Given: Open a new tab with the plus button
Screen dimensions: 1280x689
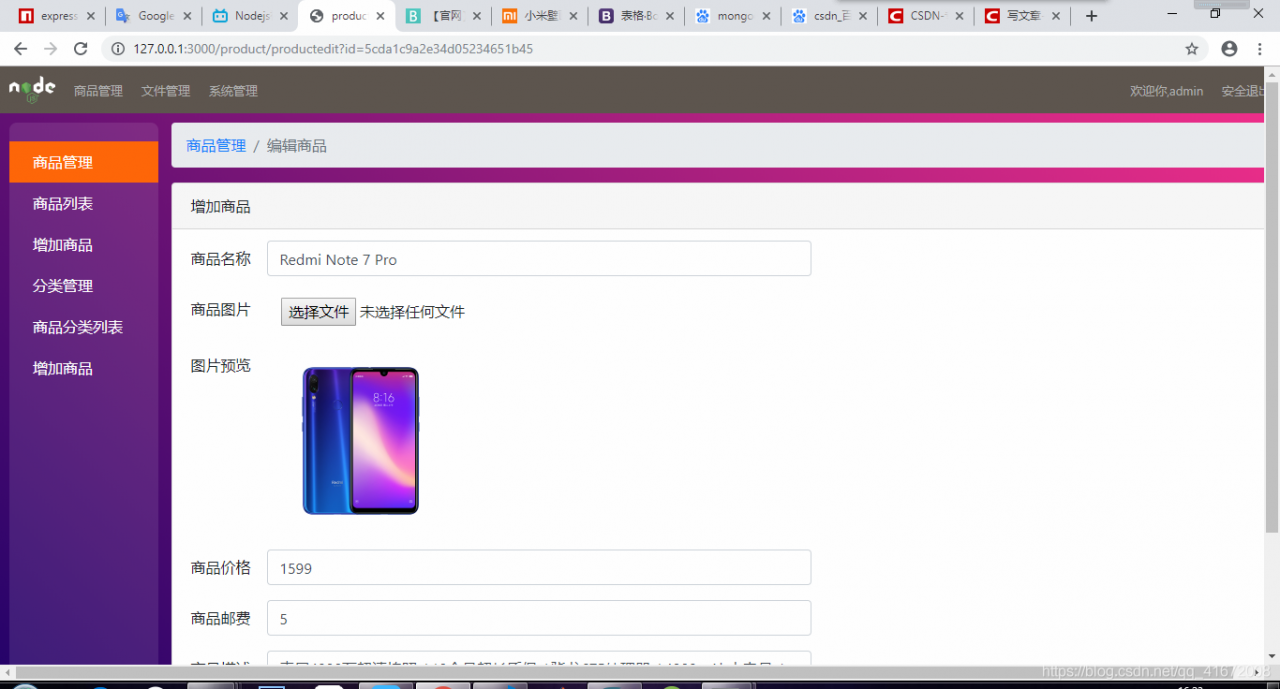Looking at the screenshot, I should 1091,16.
